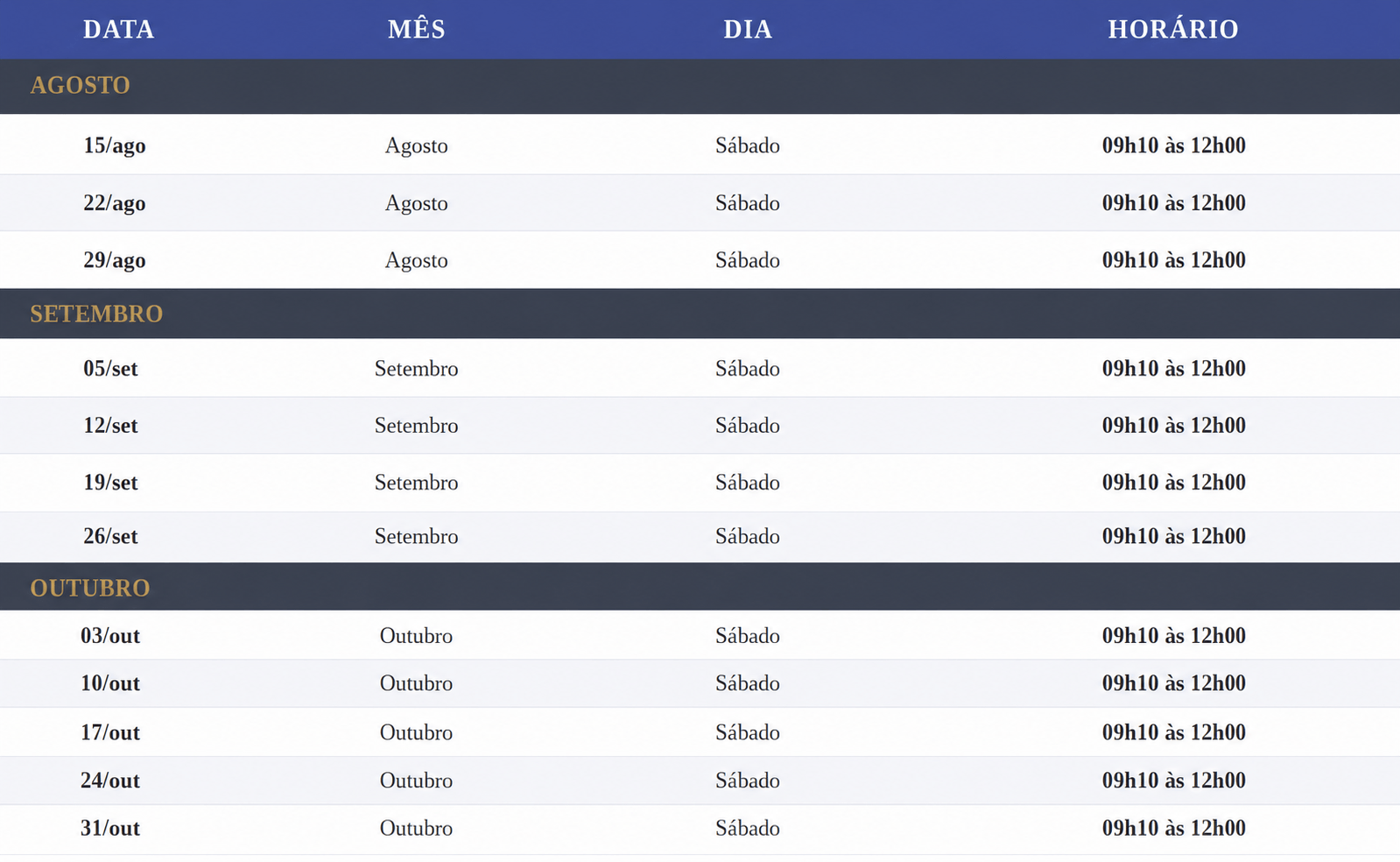
Task: Click the 19/set date cell
Action: coord(110,483)
